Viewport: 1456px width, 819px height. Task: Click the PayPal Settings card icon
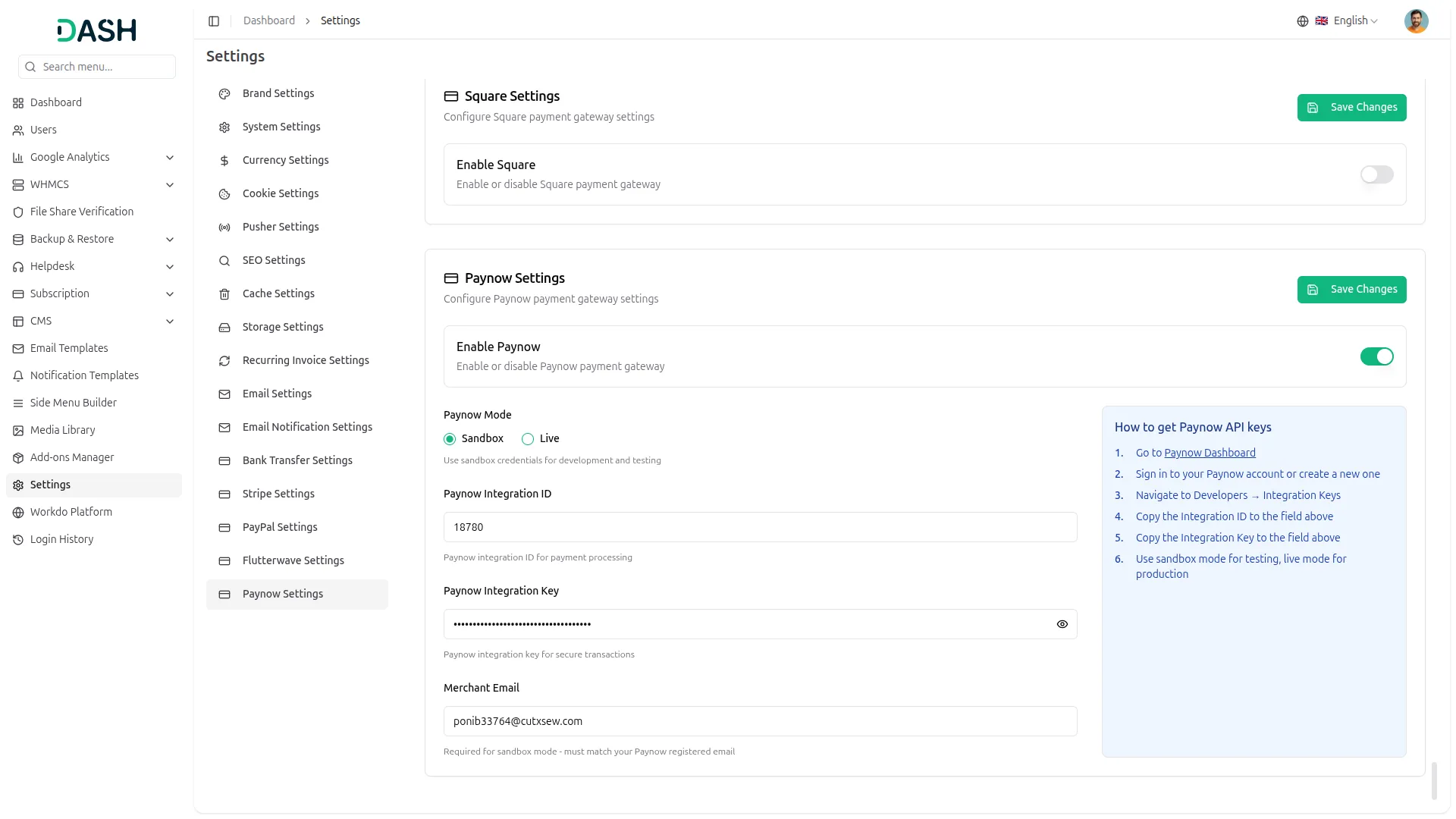pyautogui.click(x=224, y=528)
